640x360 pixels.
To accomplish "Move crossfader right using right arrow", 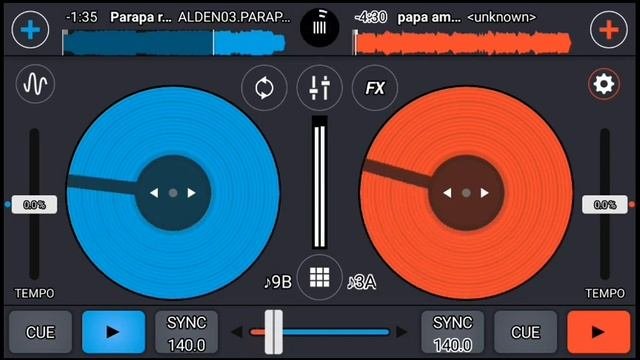I will tap(402, 332).
